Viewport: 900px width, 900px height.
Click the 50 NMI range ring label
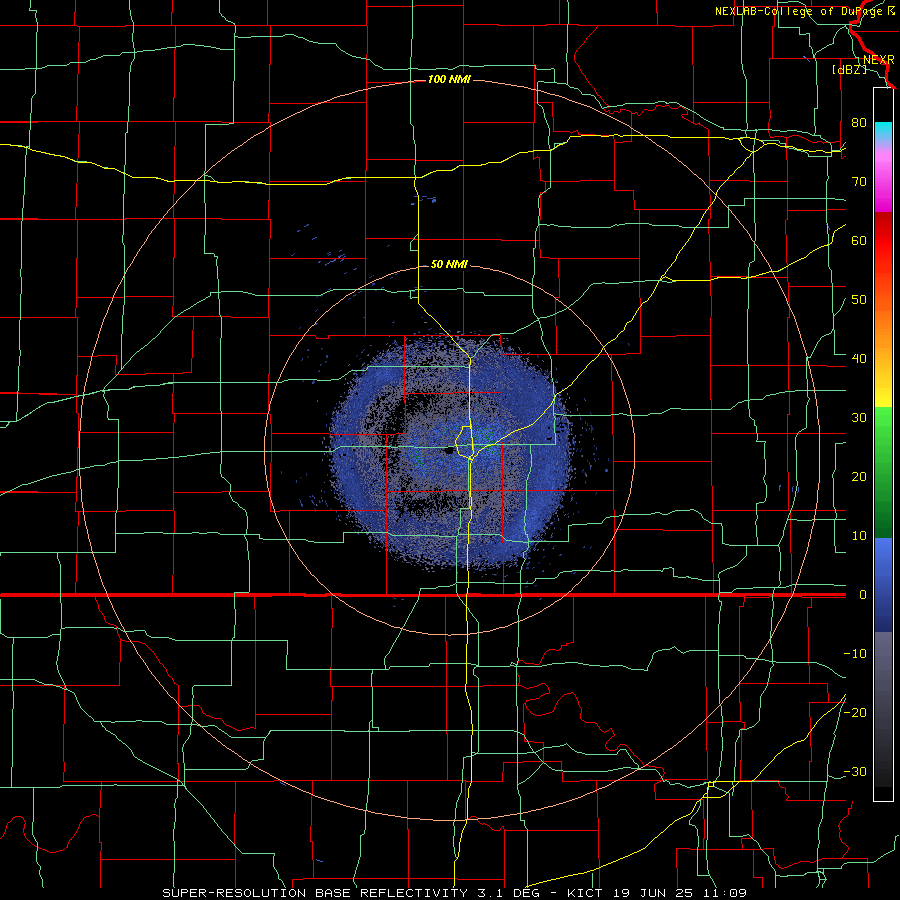[x=449, y=264]
